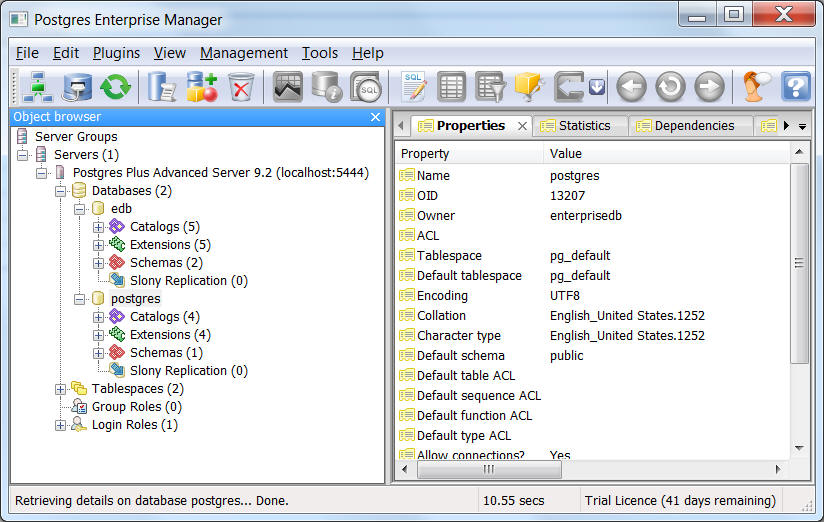The height and width of the screenshot is (522, 824).
Task: Open the Management menu
Action: 243,53
